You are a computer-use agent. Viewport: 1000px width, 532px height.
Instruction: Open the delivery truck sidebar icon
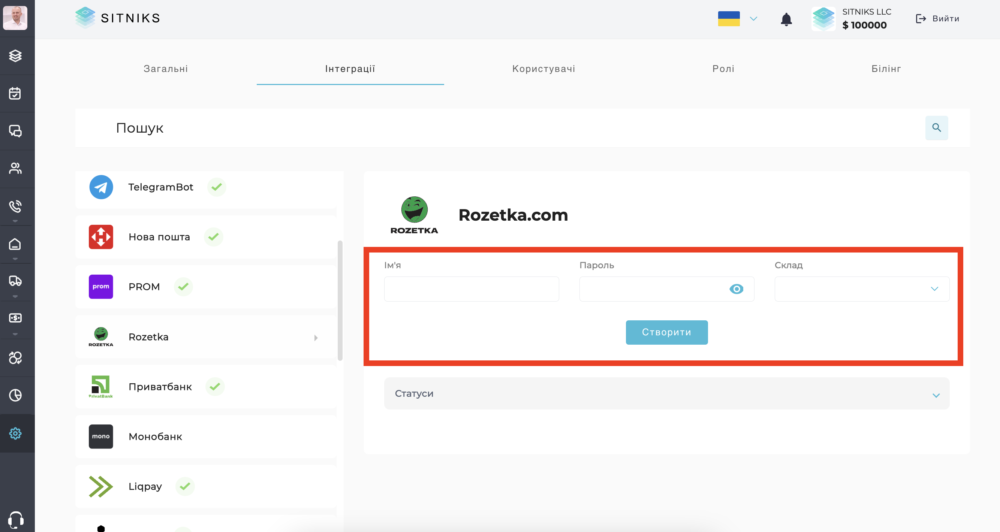(15, 281)
